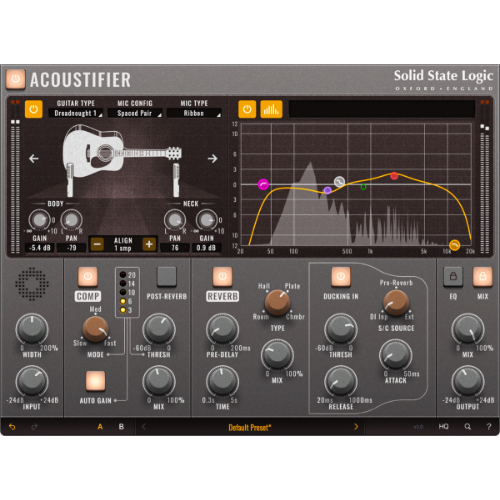Select the green EQ band node

coord(363,187)
